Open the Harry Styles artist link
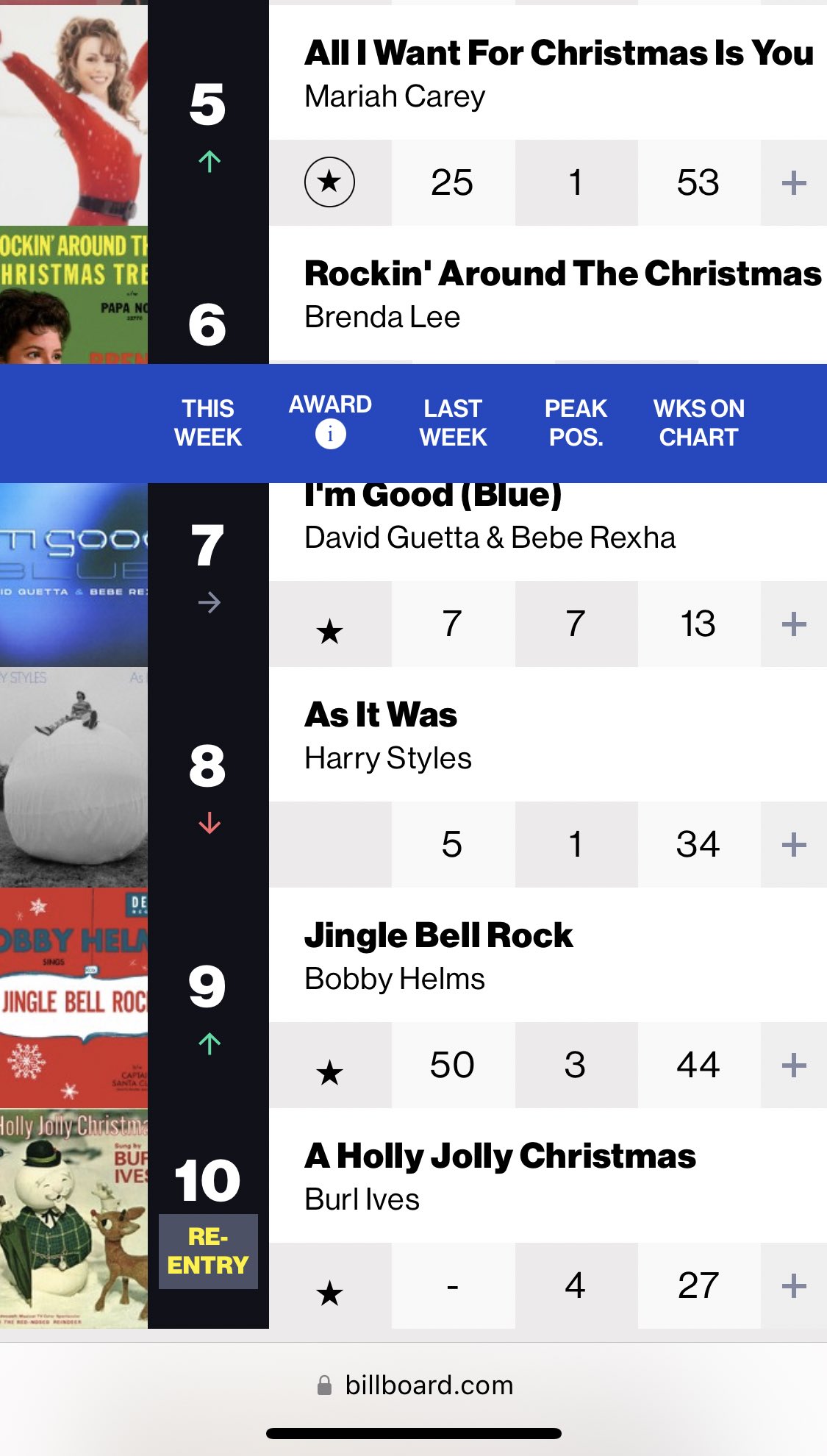 pos(387,758)
